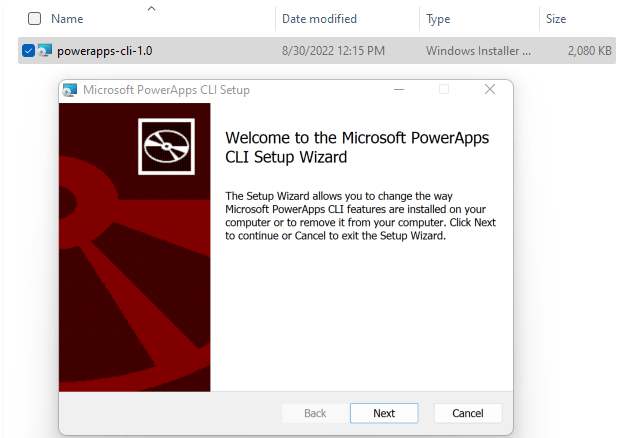Click the powerapps-cli-1.0 installer file icon
The width and height of the screenshot is (619, 438).
pos(45,50)
